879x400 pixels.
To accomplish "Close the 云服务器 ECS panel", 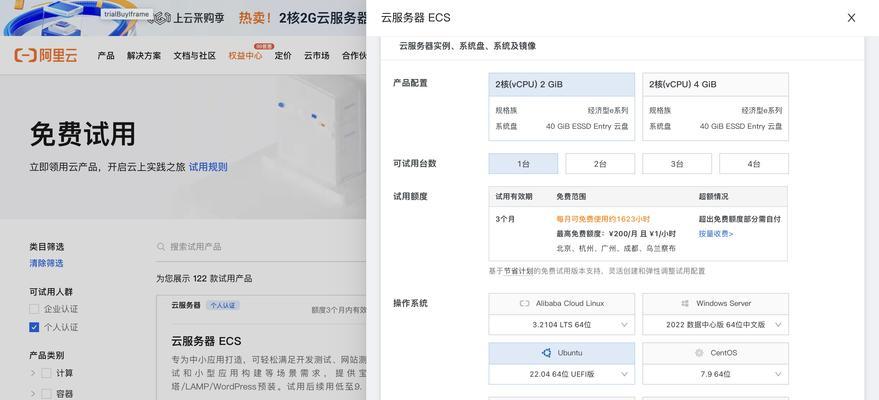I will point(851,18).
